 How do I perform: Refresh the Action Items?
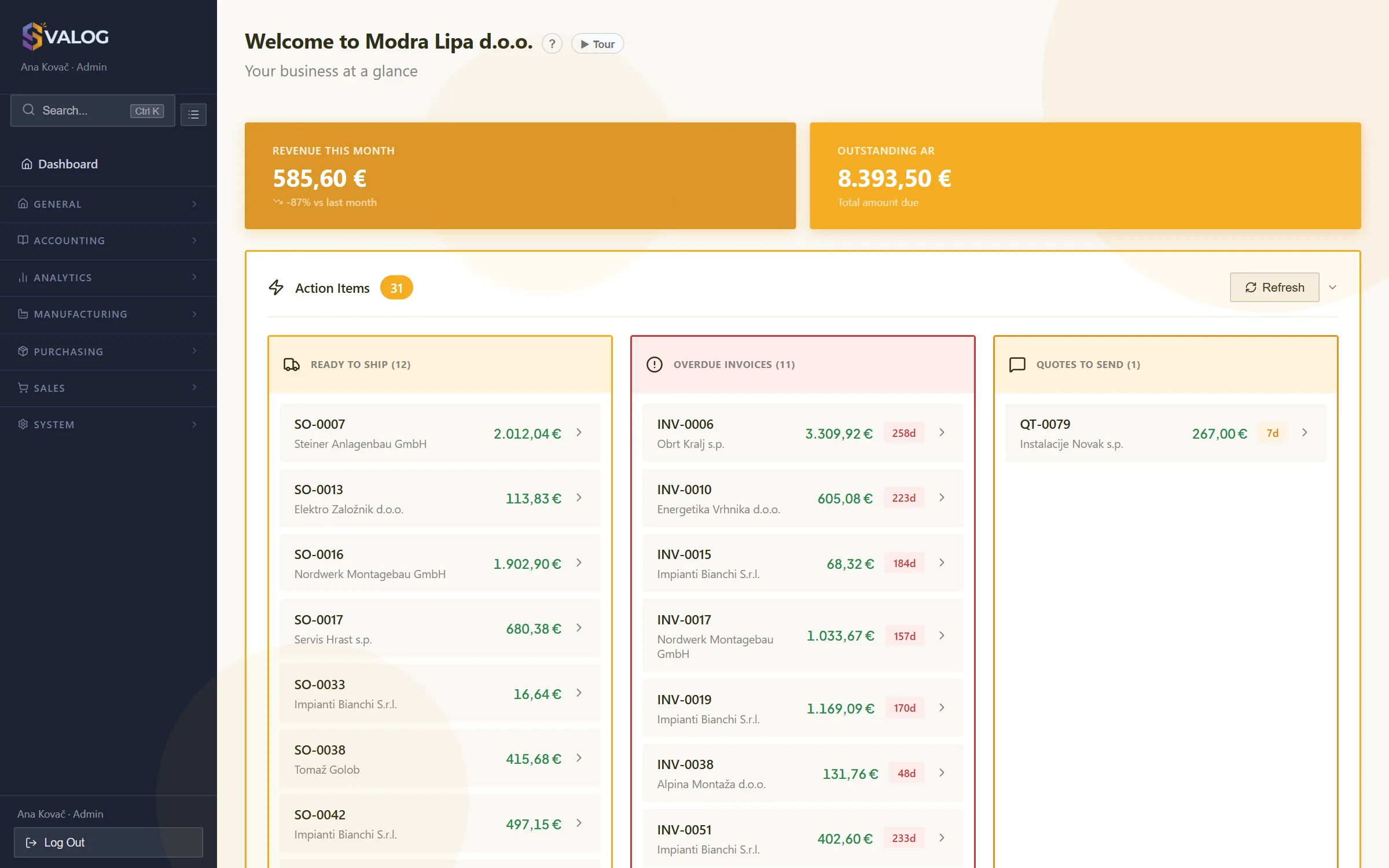(1274, 288)
